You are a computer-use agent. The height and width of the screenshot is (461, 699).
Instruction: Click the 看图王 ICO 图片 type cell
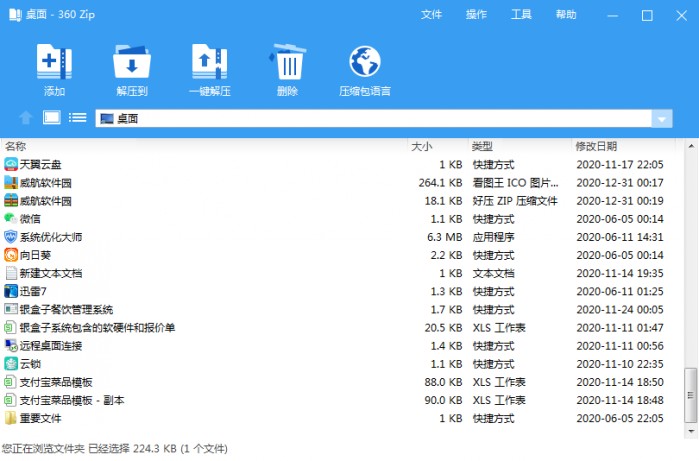[515, 183]
